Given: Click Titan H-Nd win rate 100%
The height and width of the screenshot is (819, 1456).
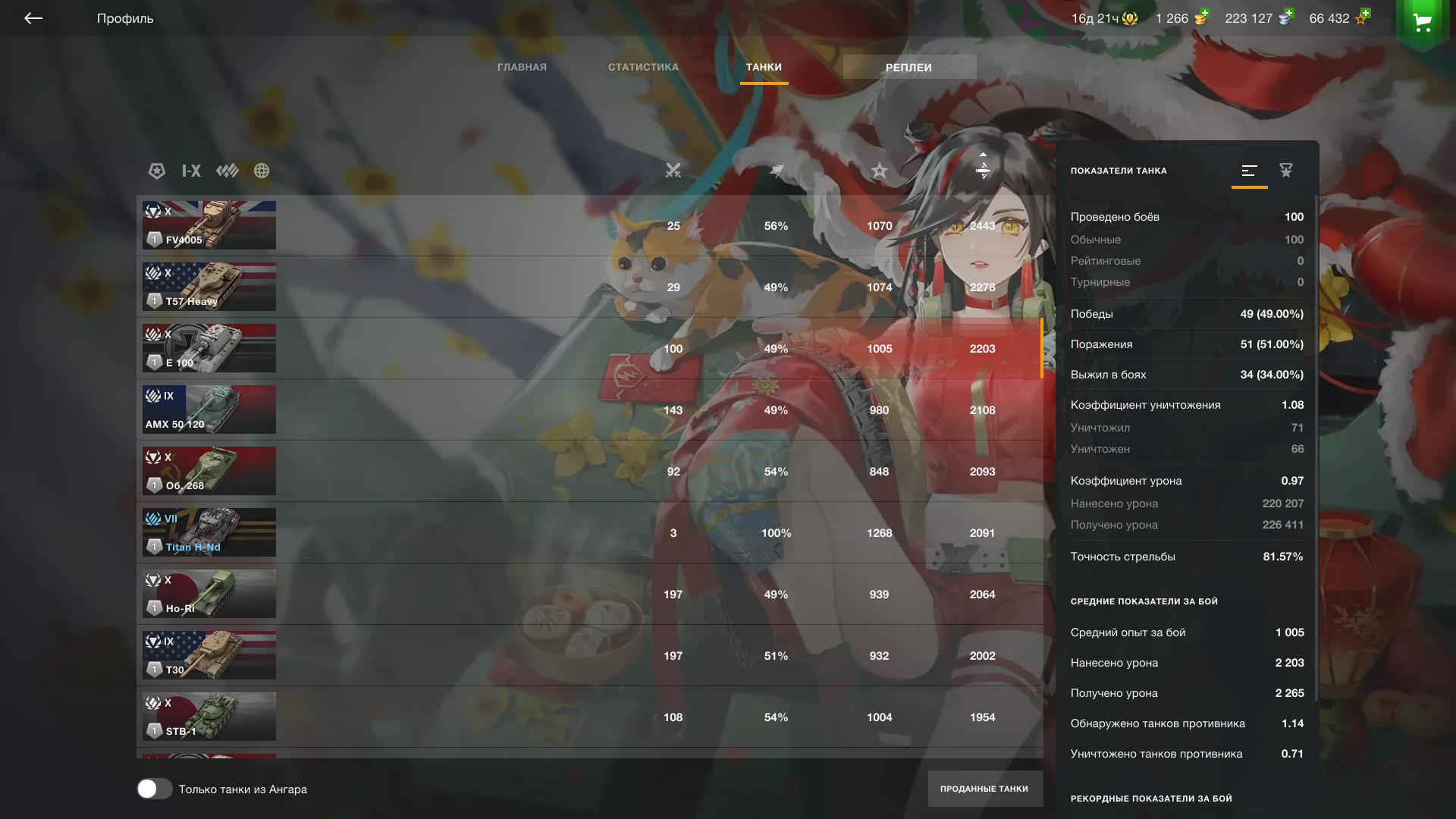Looking at the screenshot, I should (x=777, y=533).
